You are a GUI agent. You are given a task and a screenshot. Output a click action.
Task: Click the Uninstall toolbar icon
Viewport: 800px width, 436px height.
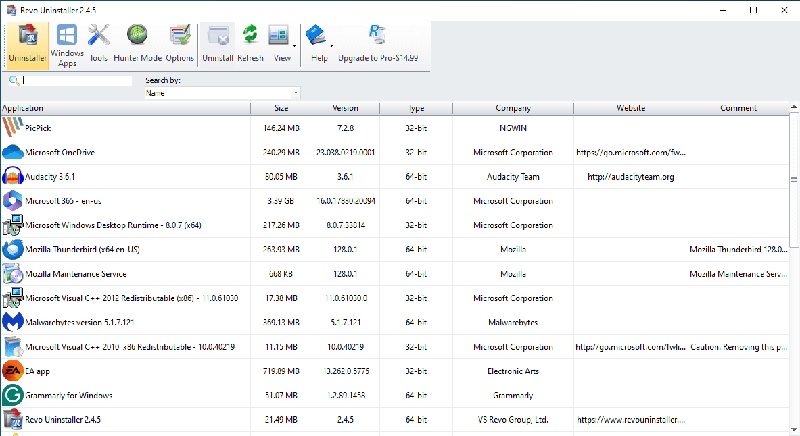(x=218, y=36)
